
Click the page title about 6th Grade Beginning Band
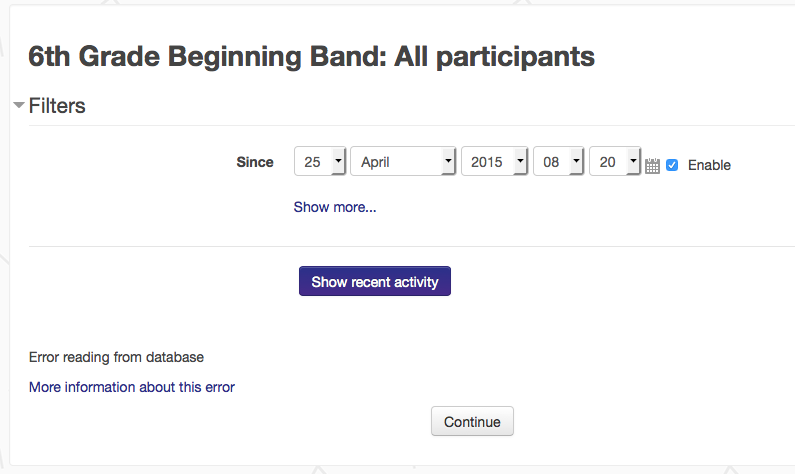(x=311, y=56)
